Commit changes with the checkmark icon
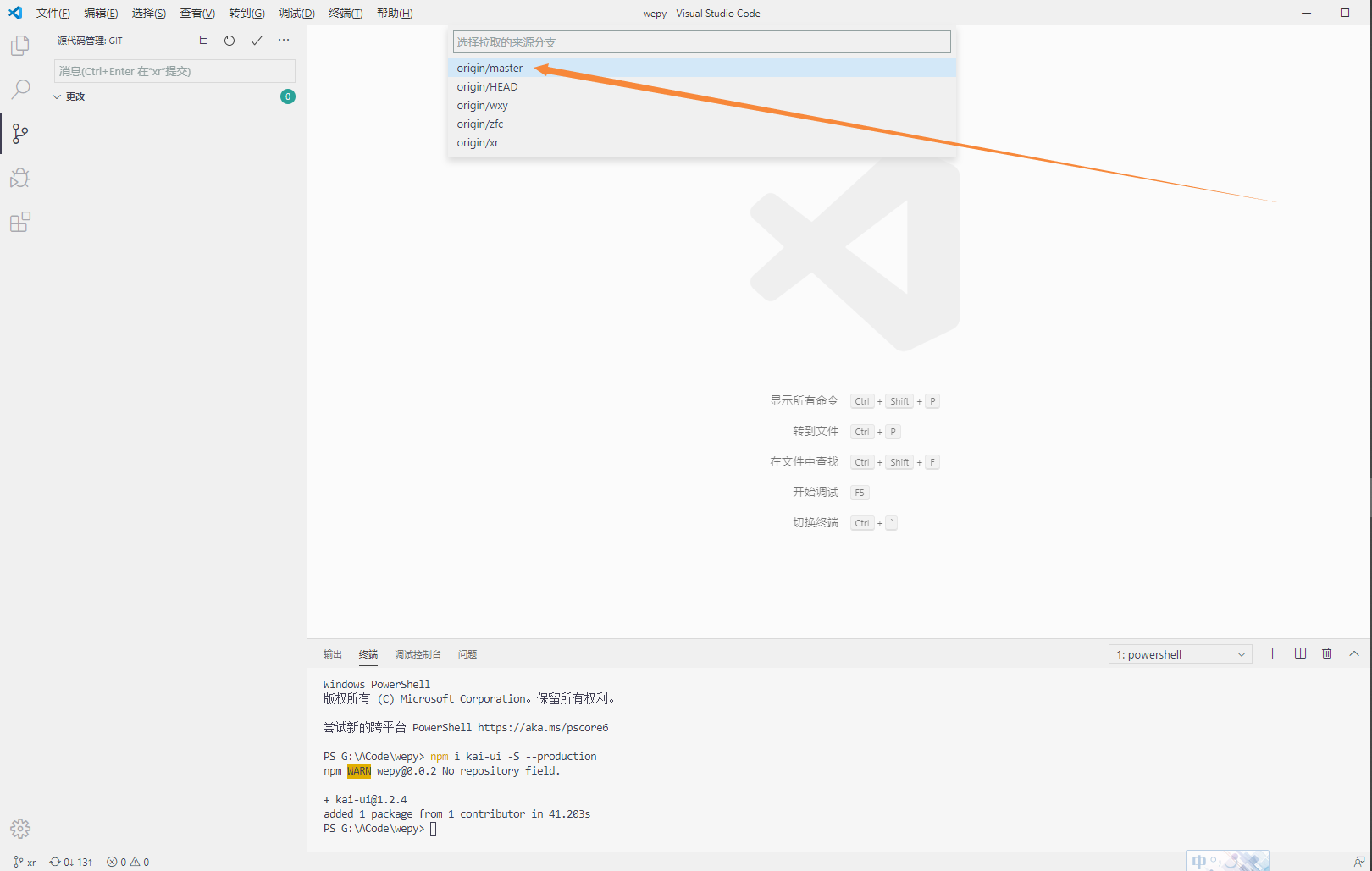Viewport: 1372px width, 871px height. [x=257, y=40]
